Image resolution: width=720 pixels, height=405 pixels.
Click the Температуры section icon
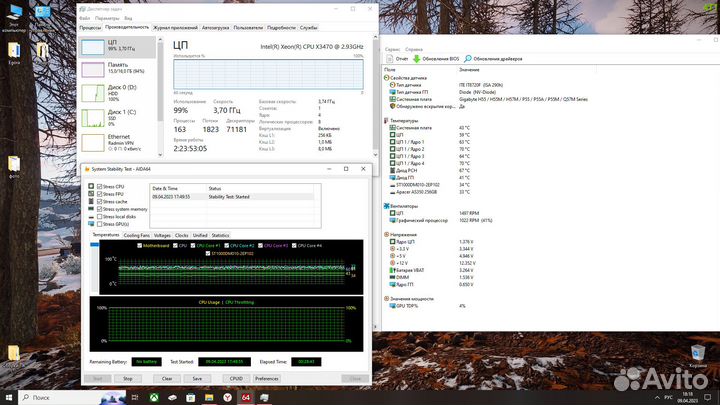386,121
